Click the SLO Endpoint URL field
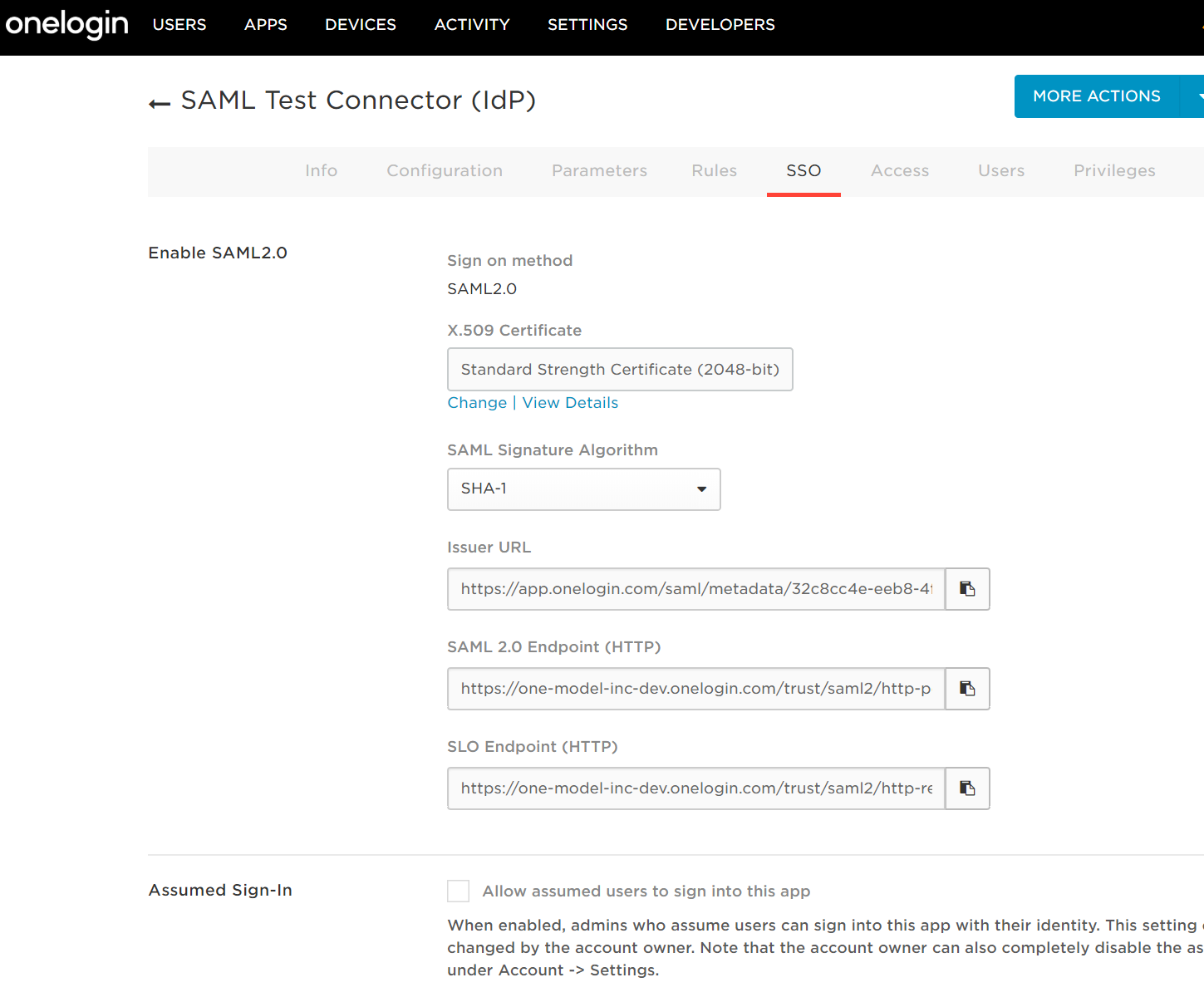Image resolution: width=1204 pixels, height=997 pixels. [696, 788]
